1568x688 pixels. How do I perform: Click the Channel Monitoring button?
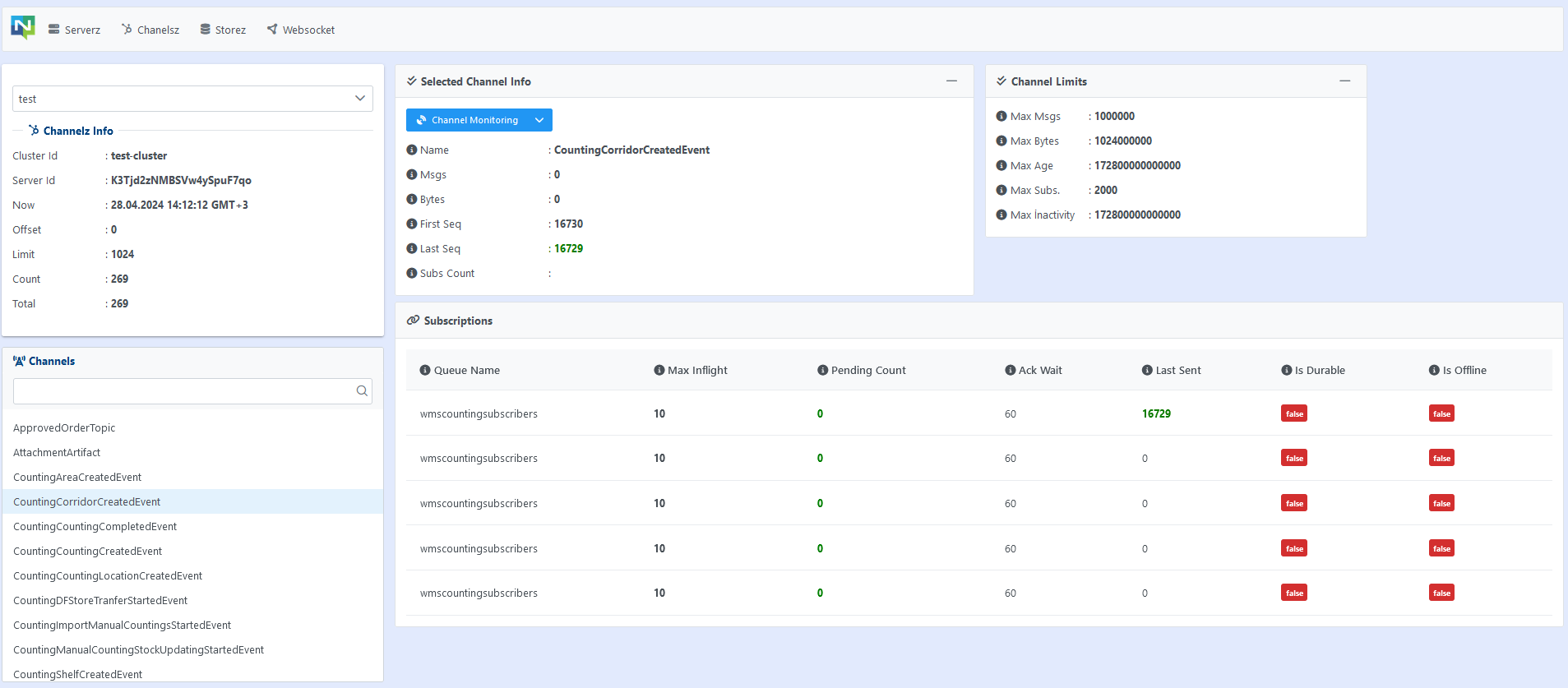[x=466, y=120]
